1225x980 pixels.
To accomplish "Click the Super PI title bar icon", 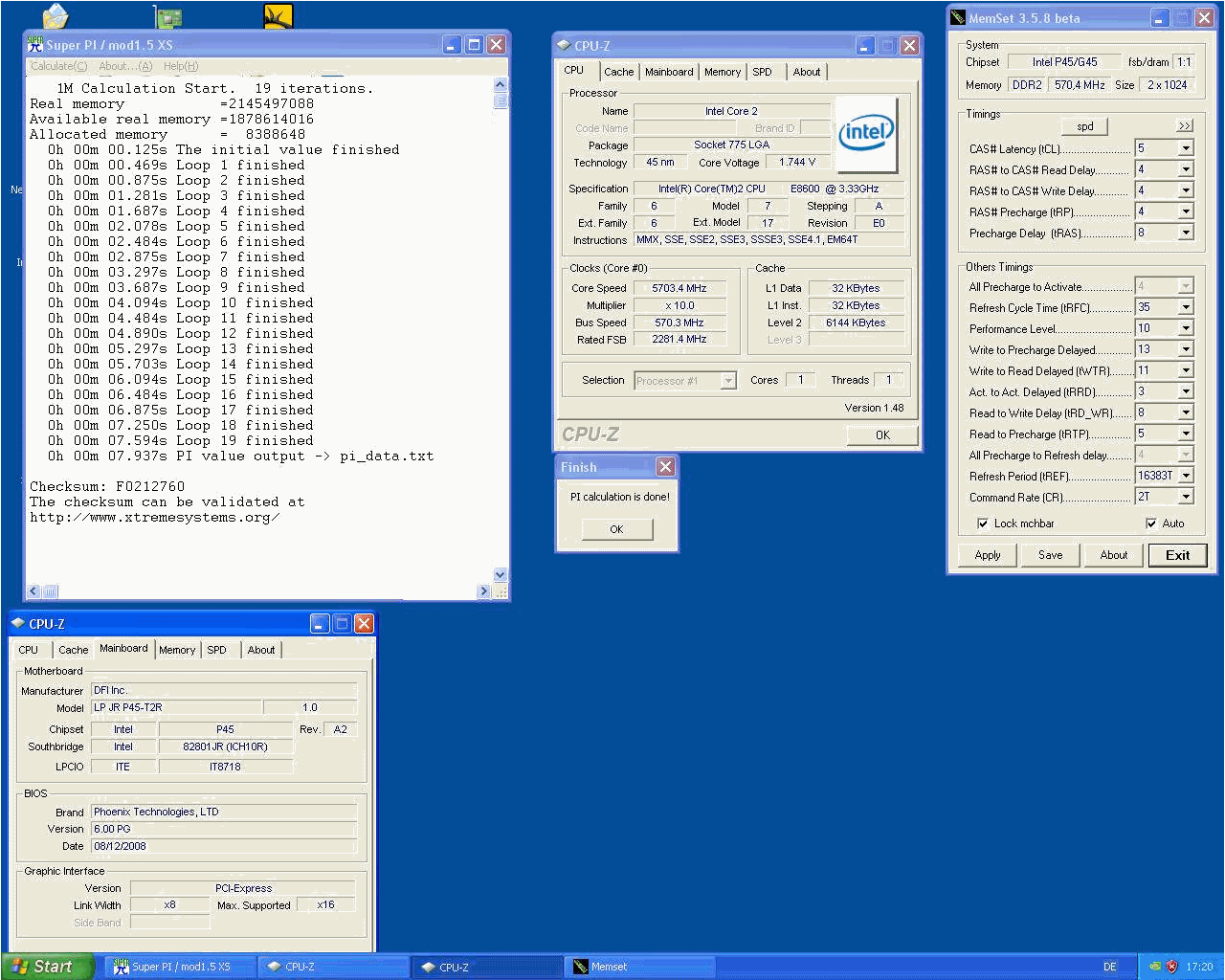I will point(35,44).
